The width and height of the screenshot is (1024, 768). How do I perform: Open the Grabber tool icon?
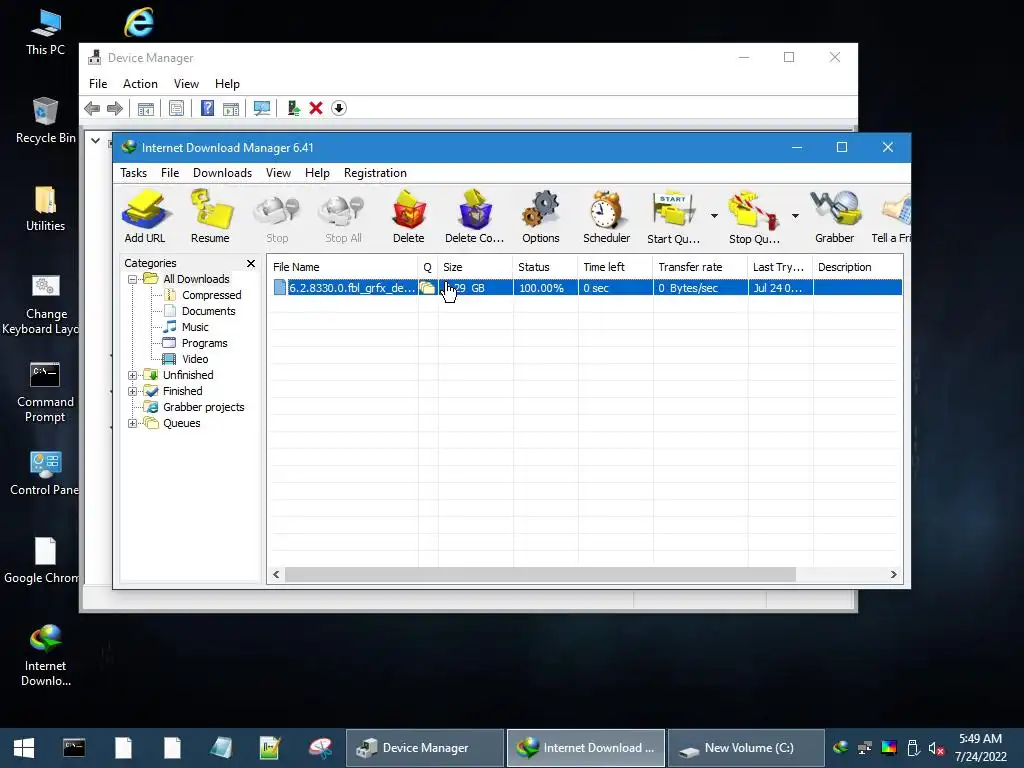tap(835, 217)
